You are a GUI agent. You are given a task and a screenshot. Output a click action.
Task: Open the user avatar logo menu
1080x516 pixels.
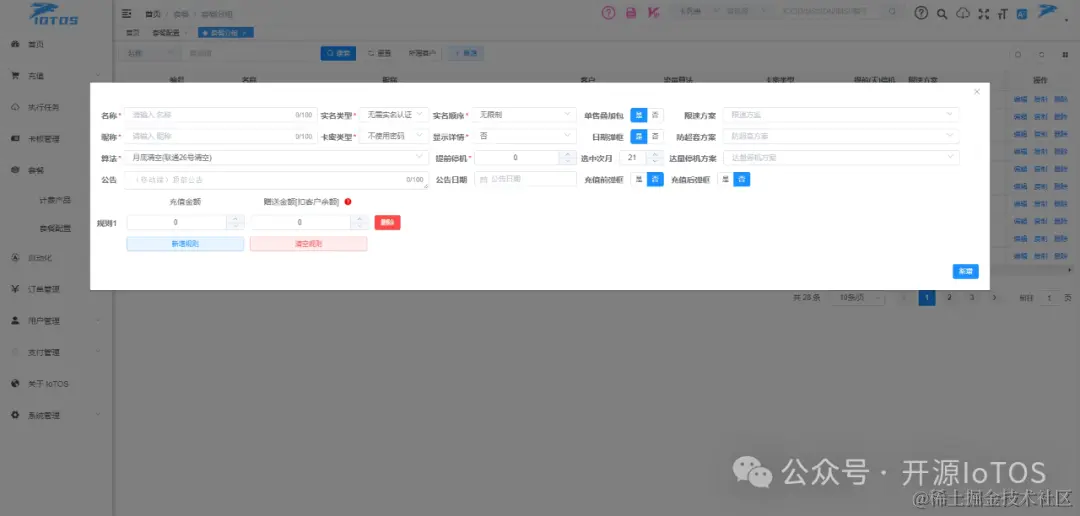(x=1048, y=12)
